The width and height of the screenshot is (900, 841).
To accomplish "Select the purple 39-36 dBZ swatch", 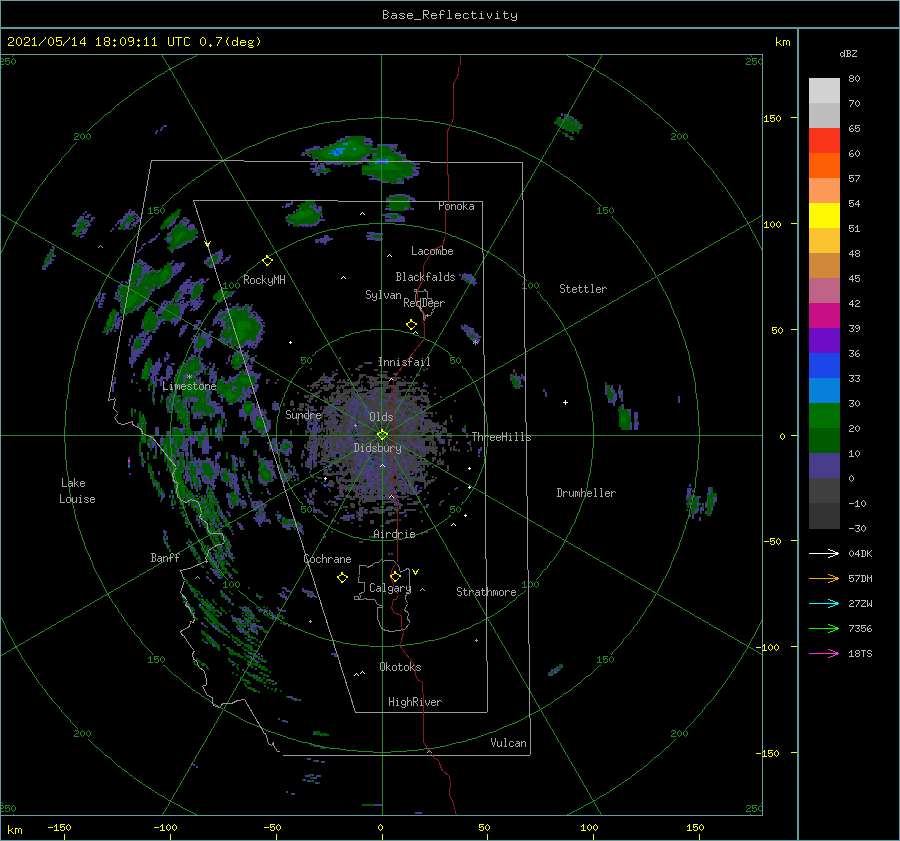I will point(824,341).
